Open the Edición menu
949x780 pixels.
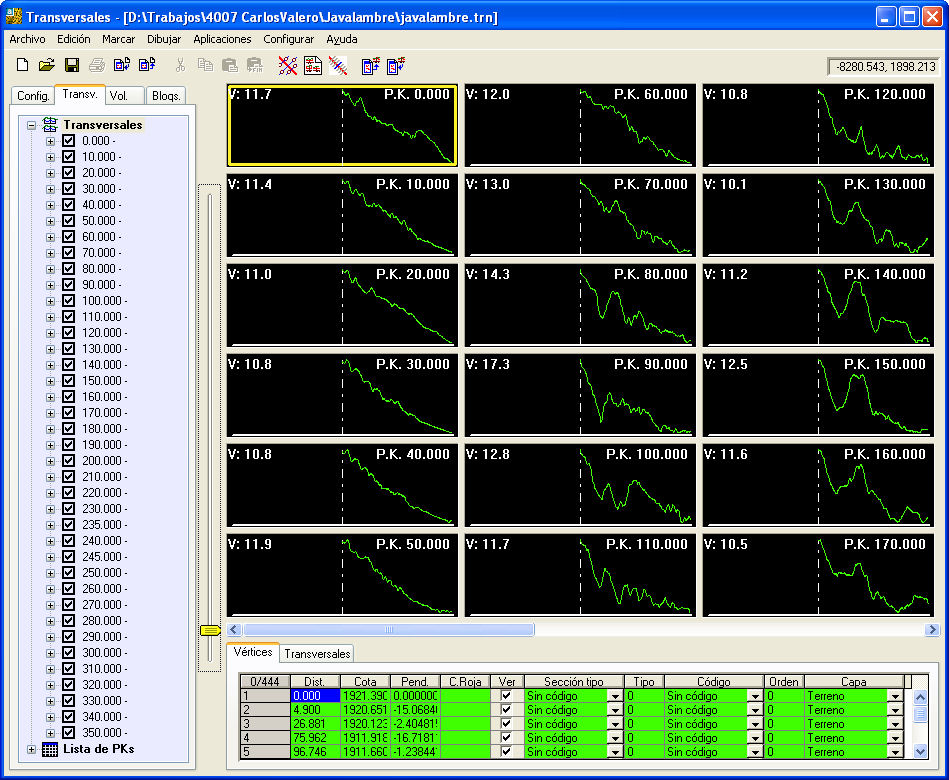[74, 39]
